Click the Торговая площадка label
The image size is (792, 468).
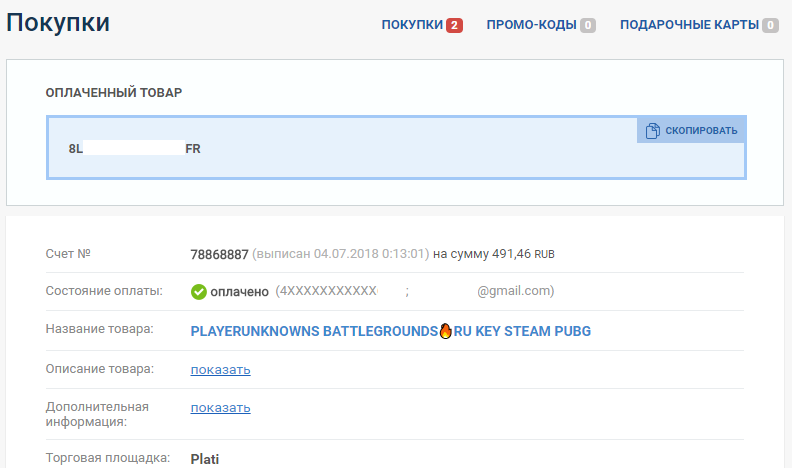click(x=108, y=458)
